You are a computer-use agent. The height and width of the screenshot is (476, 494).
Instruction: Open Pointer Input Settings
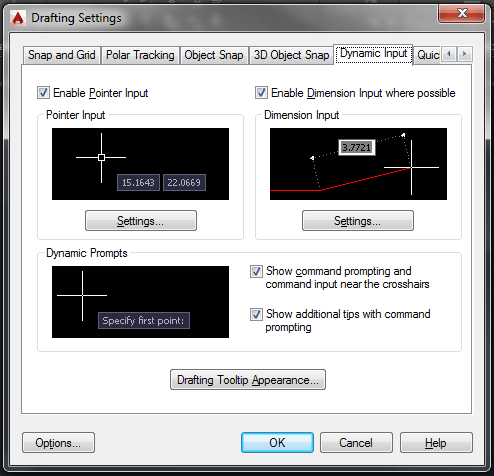(141, 221)
